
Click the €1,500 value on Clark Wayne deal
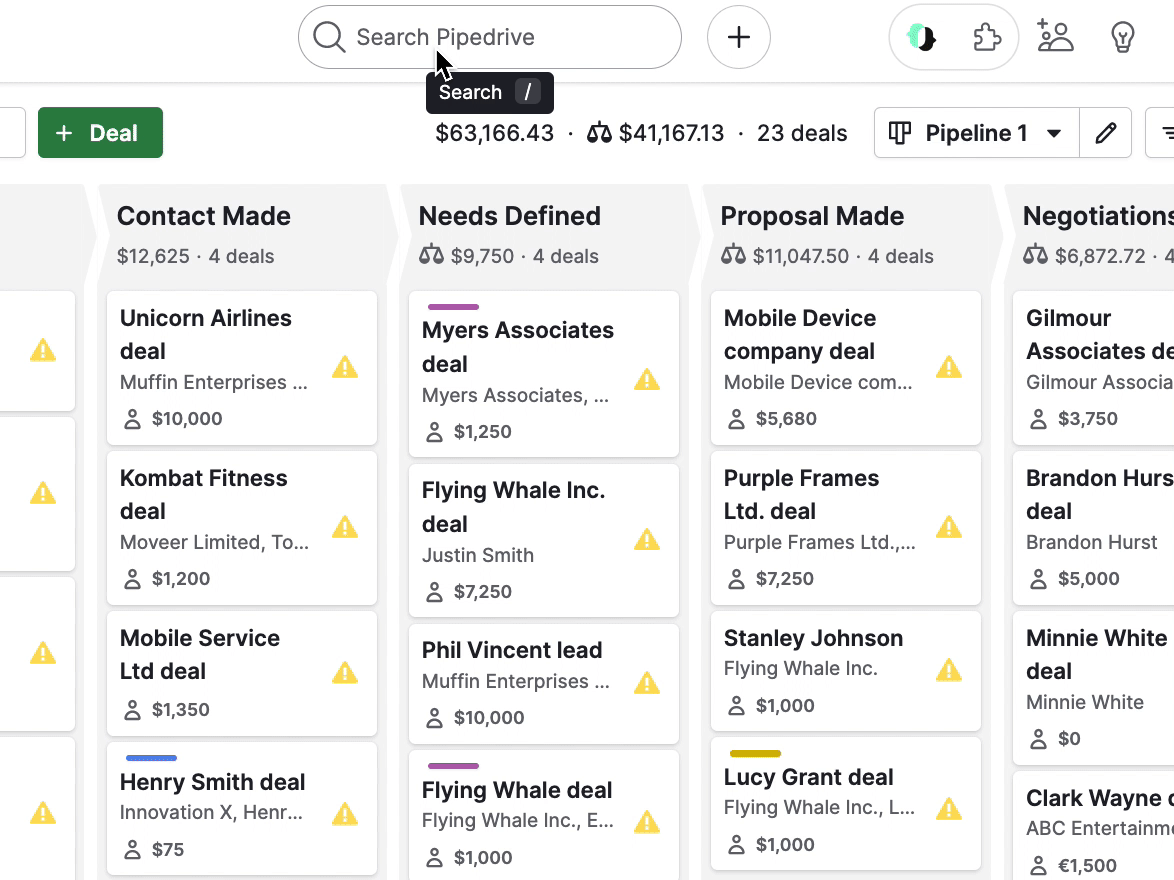point(1087,866)
